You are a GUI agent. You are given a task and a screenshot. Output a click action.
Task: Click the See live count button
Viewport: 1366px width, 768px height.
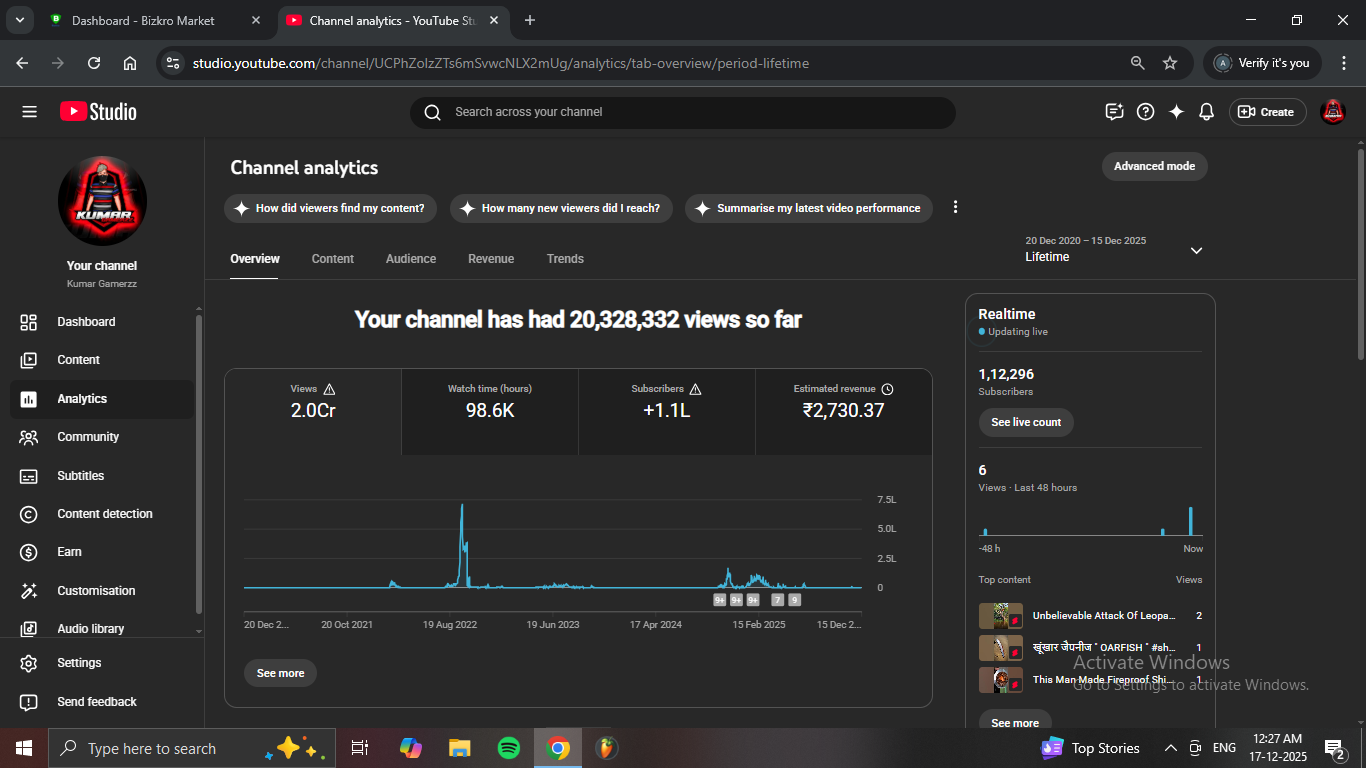1026,422
